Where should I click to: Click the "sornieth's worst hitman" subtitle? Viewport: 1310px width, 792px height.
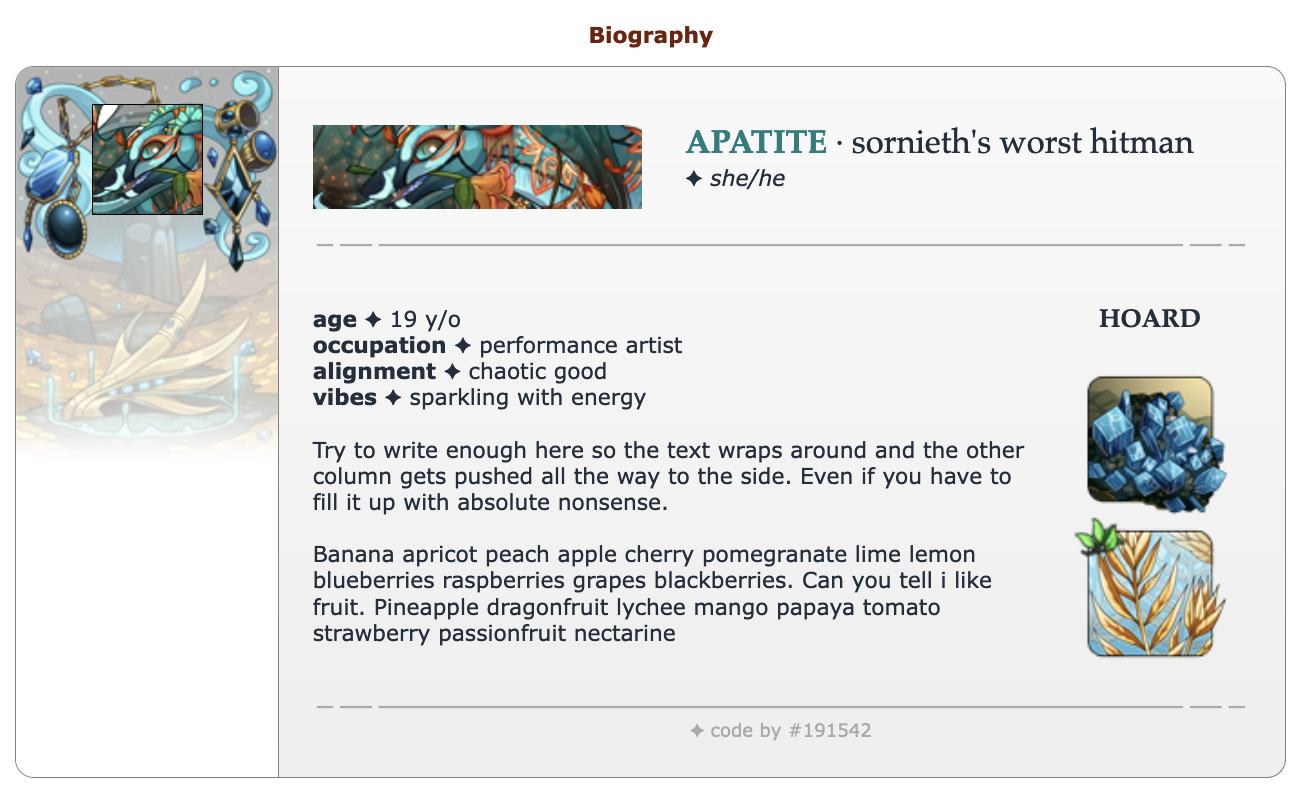[x=1022, y=143]
